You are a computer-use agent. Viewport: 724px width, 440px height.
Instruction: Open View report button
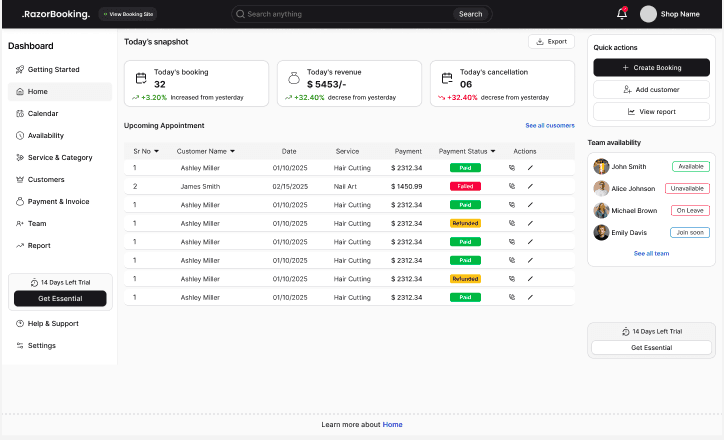click(652, 112)
